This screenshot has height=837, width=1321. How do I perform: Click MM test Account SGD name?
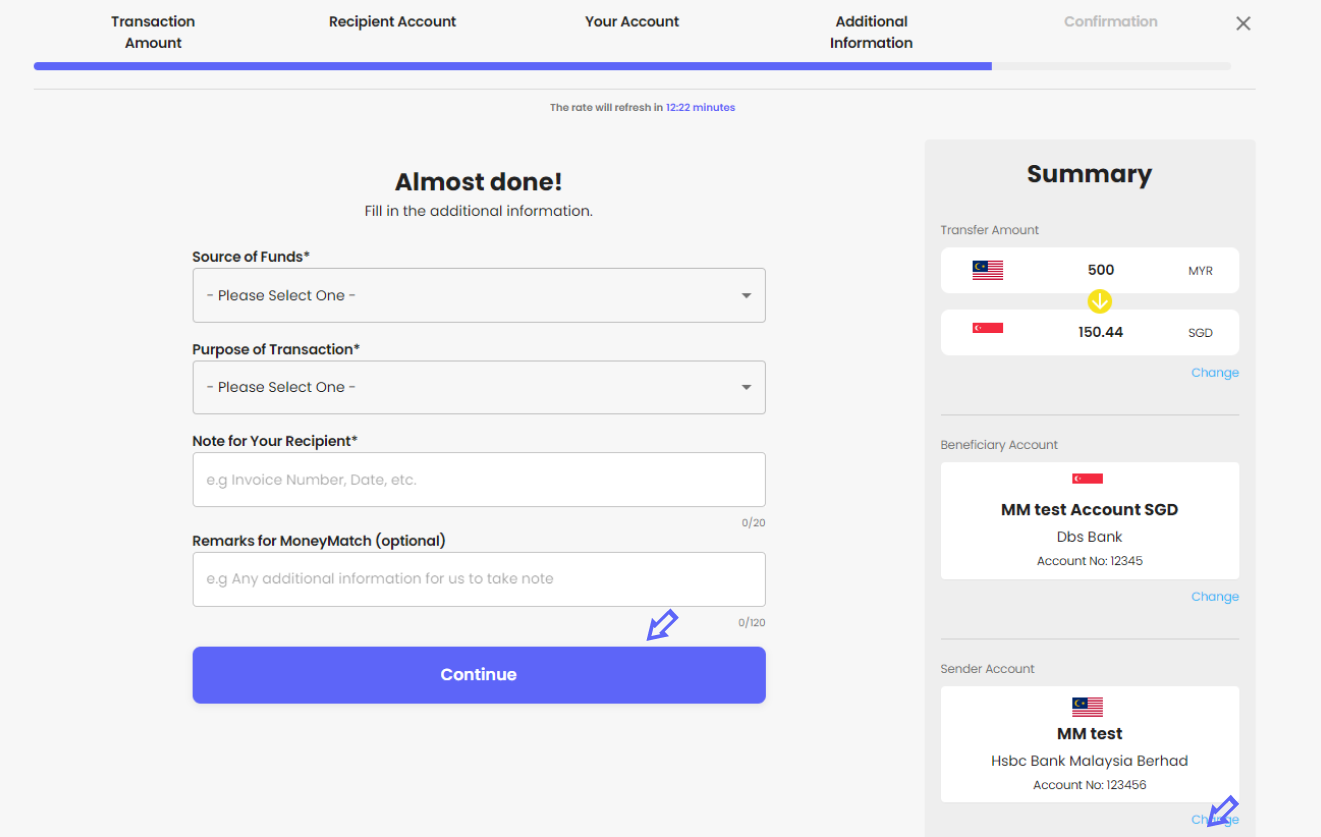coord(1089,510)
